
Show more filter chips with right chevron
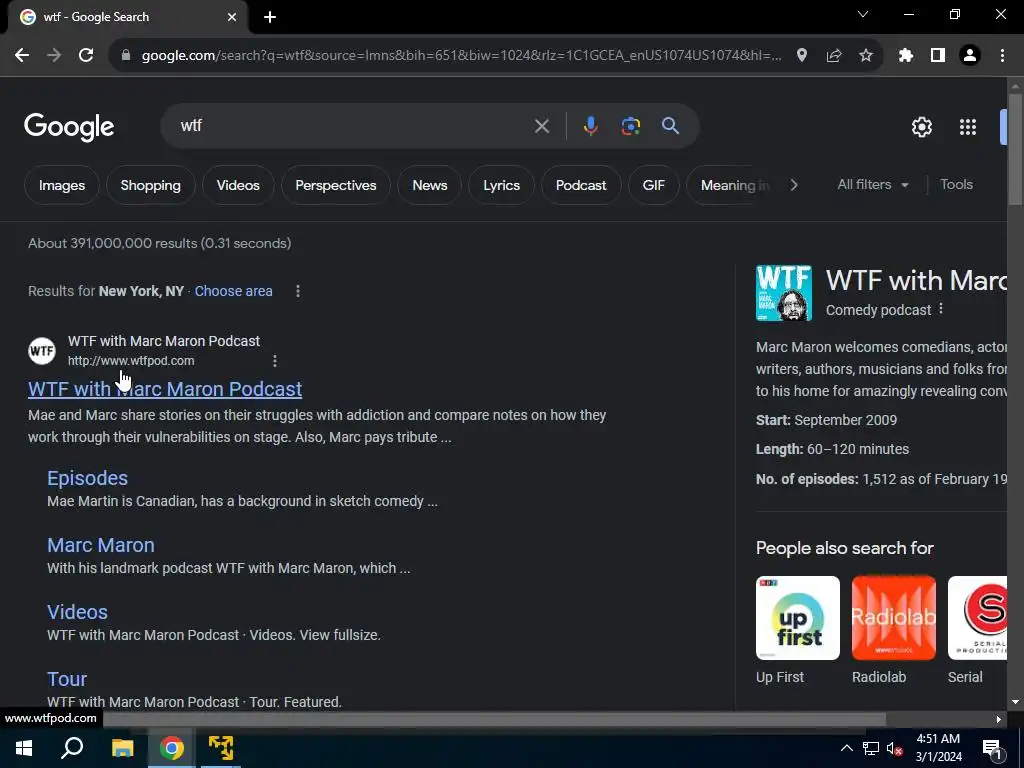(794, 185)
